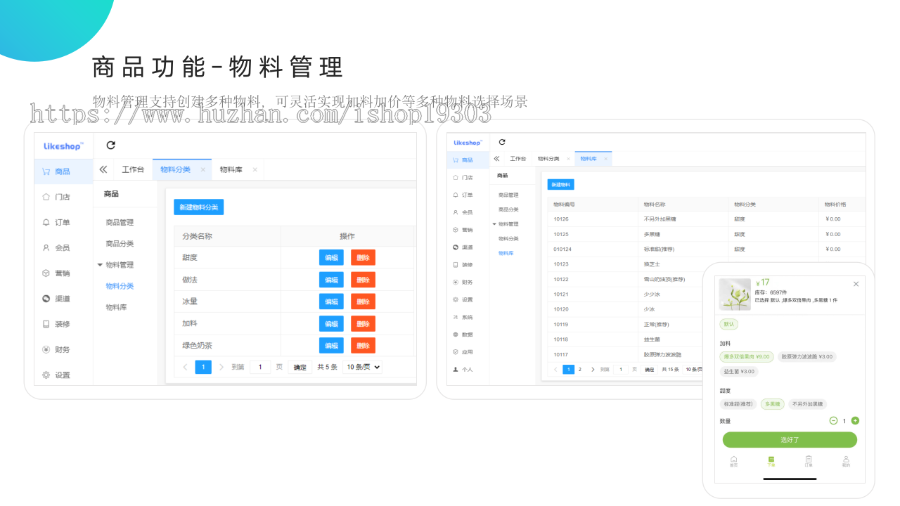
Task: Collapse sidebar with double-chevron in right panel
Action: click(x=496, y=158)
